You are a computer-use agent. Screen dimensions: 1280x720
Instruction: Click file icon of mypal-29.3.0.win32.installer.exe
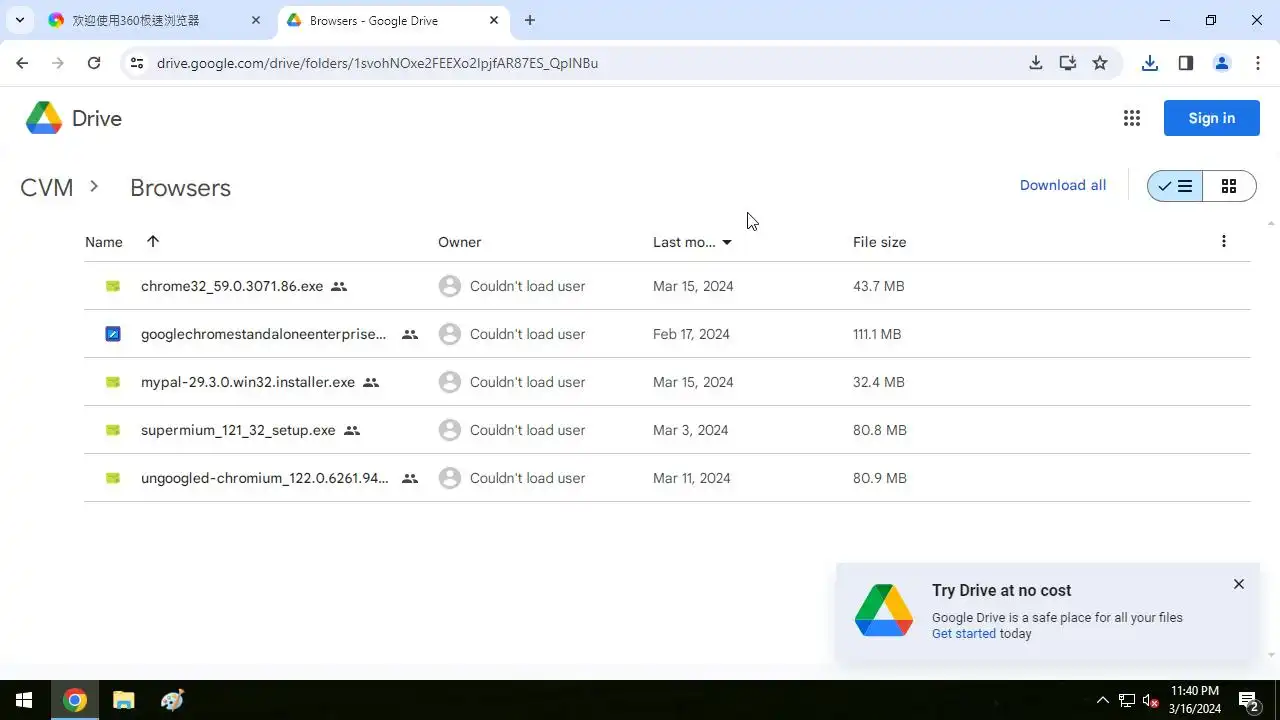pos(113,382)
